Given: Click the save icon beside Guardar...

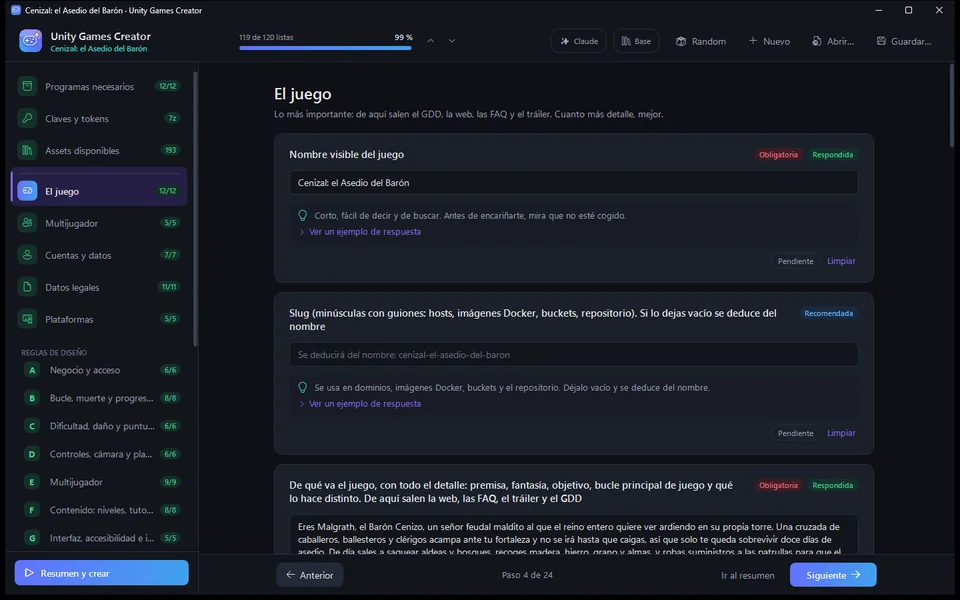Looking at the screenshot, I should pyautogui.click(x=881, y=41).
